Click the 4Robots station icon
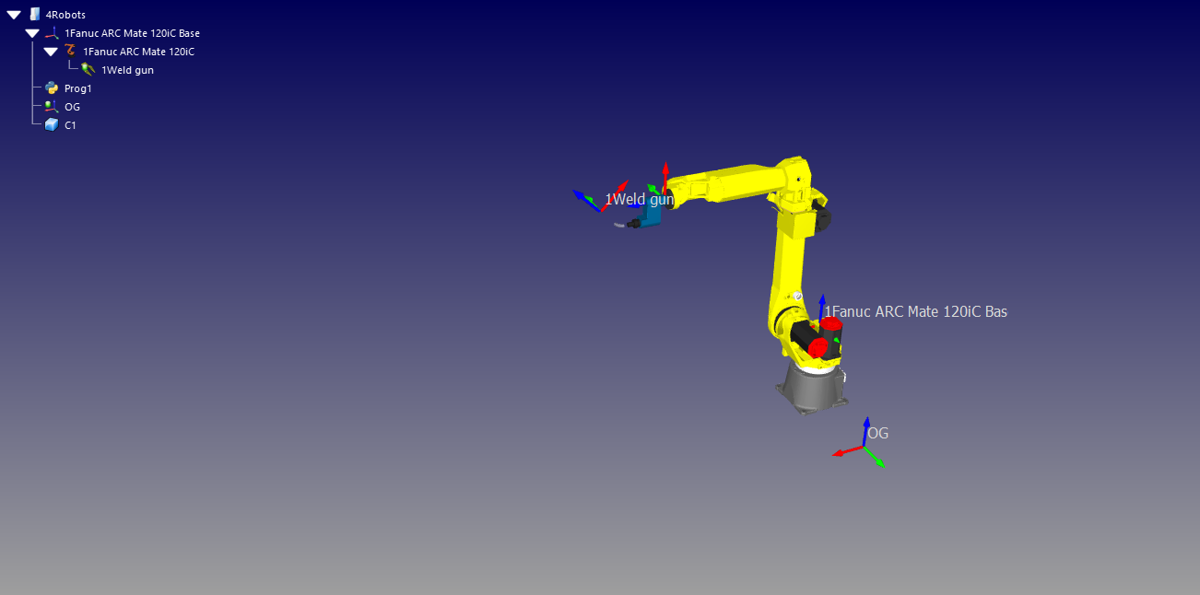Viewport: 1200px width, 595px height. pos(33,15)
